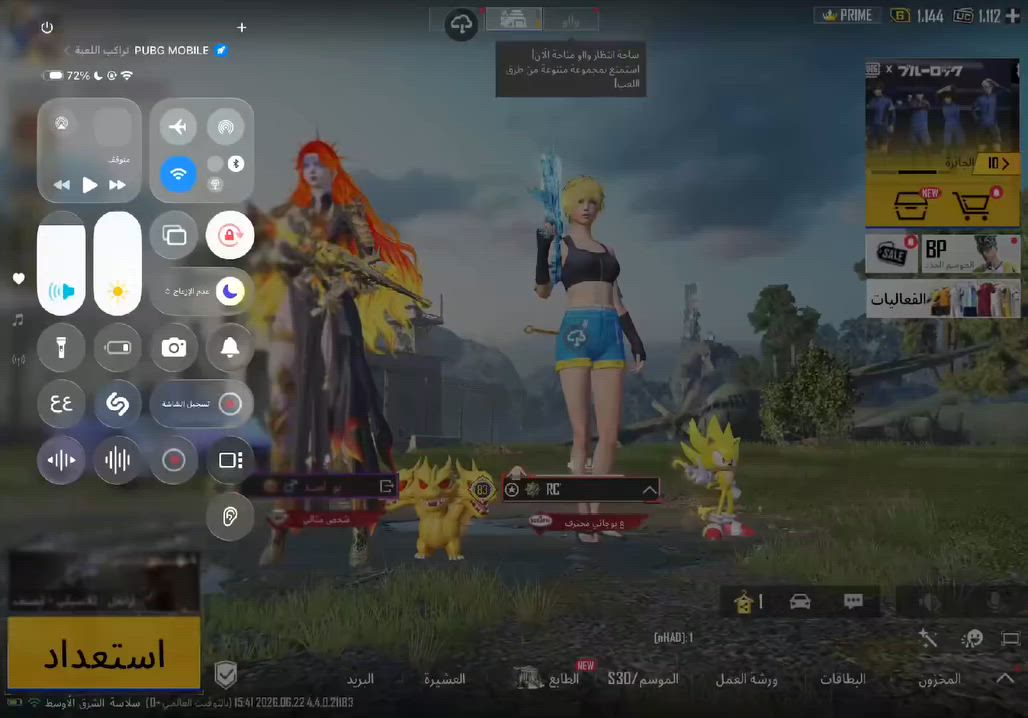Open الموسم S30 season menu

642,679
